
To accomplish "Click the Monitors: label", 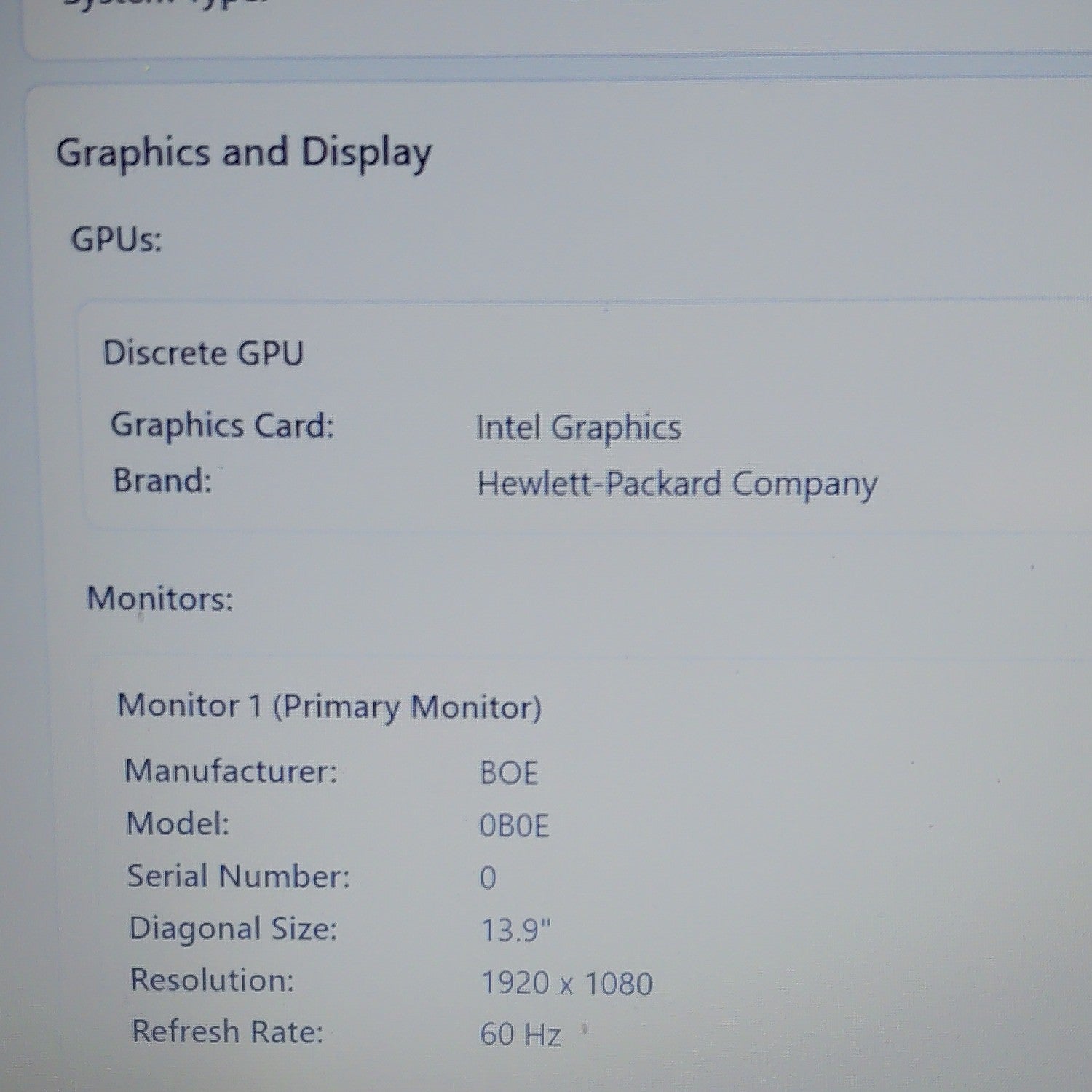I will tap(160, 599).
